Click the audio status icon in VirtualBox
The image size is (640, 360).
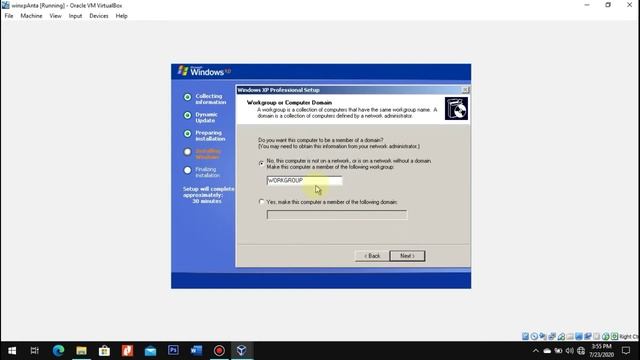543,337
